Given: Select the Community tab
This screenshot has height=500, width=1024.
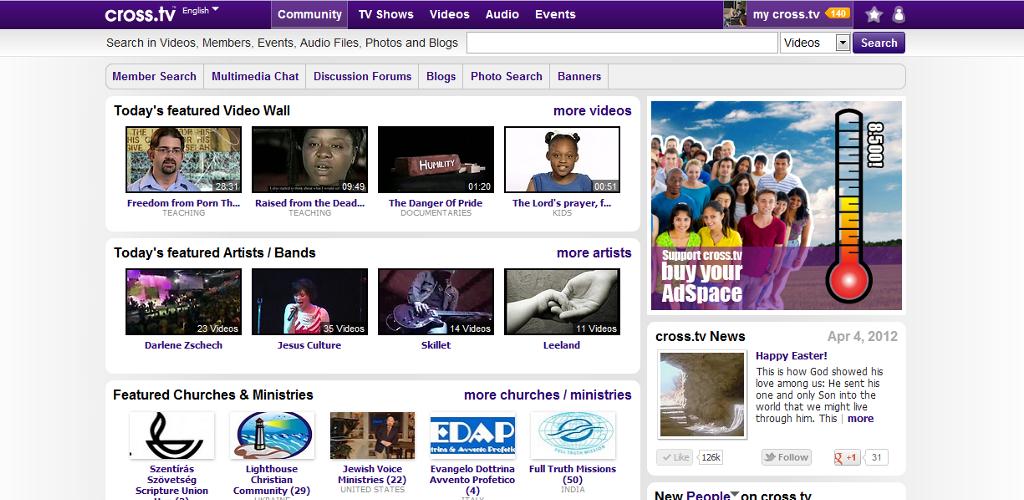Looking at the screenshot, I should [x=310, y=14].
